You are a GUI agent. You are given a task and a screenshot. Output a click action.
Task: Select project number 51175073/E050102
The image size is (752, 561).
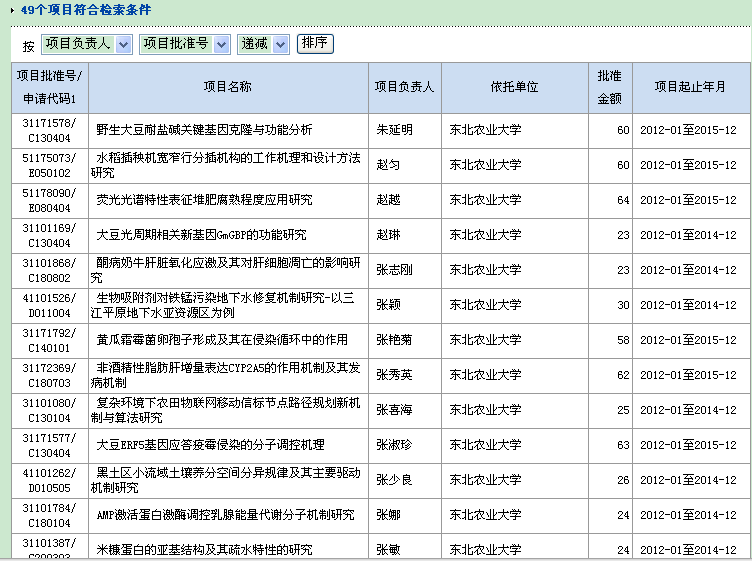49,165
